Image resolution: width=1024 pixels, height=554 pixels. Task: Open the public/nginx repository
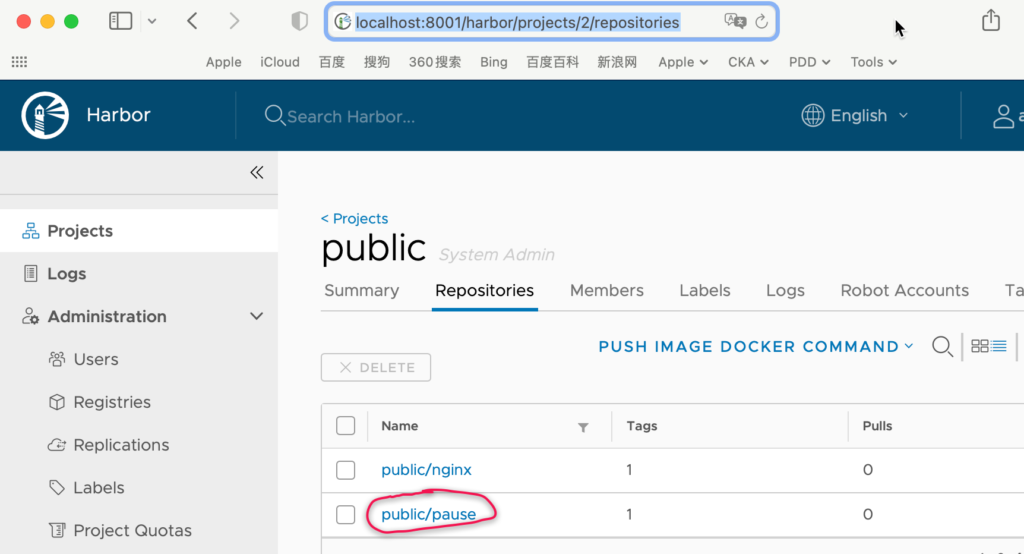[x=426, y=470]
